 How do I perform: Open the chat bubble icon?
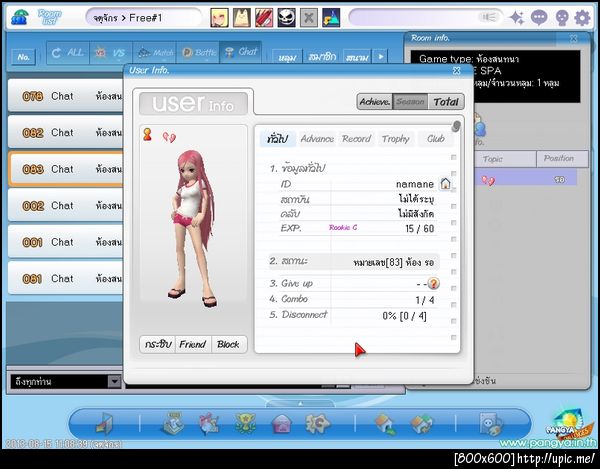539,18
